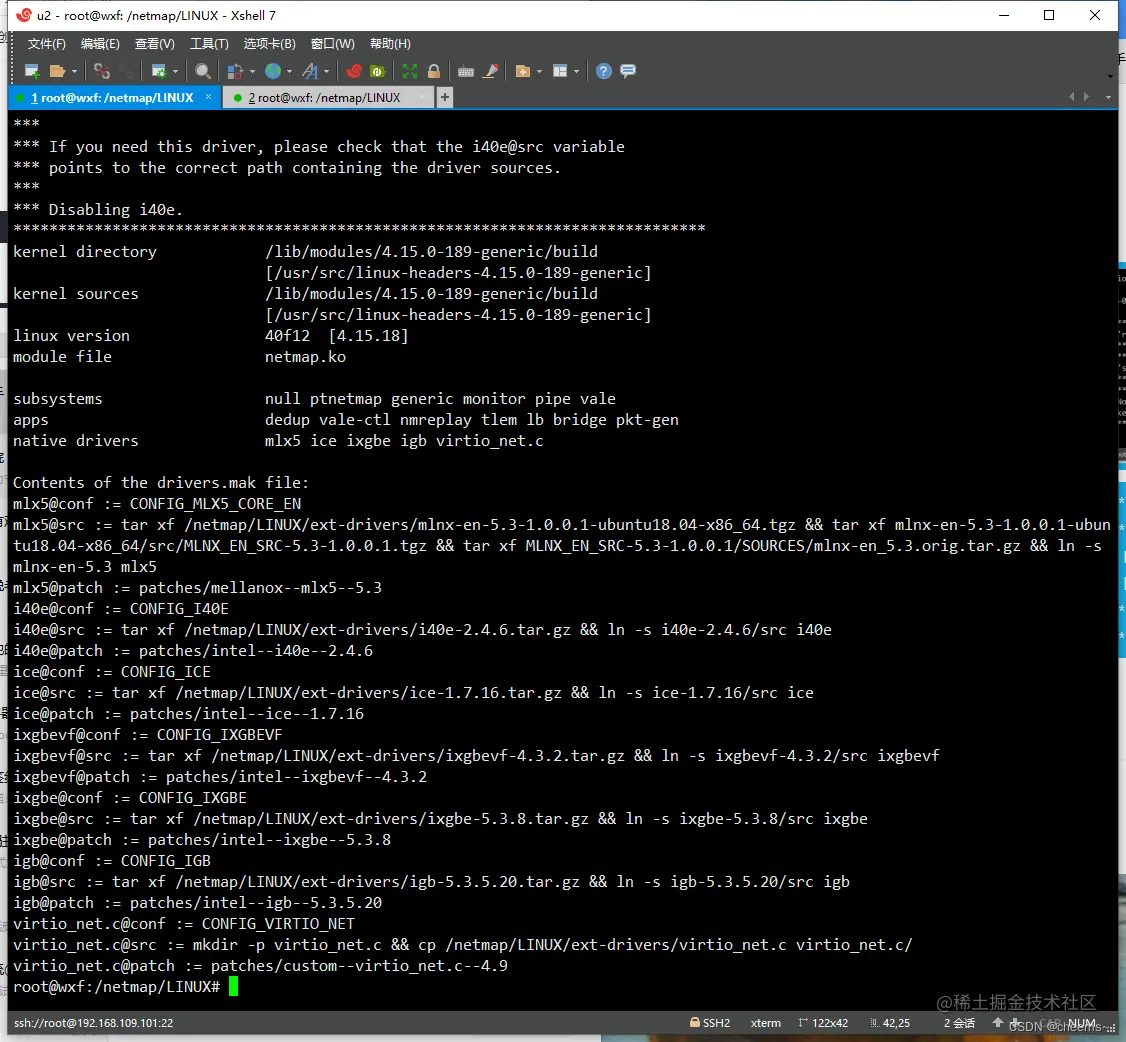Click the left tab-scroll arrow
Screen dimensions: 1126x1042
coord(1071,97)
